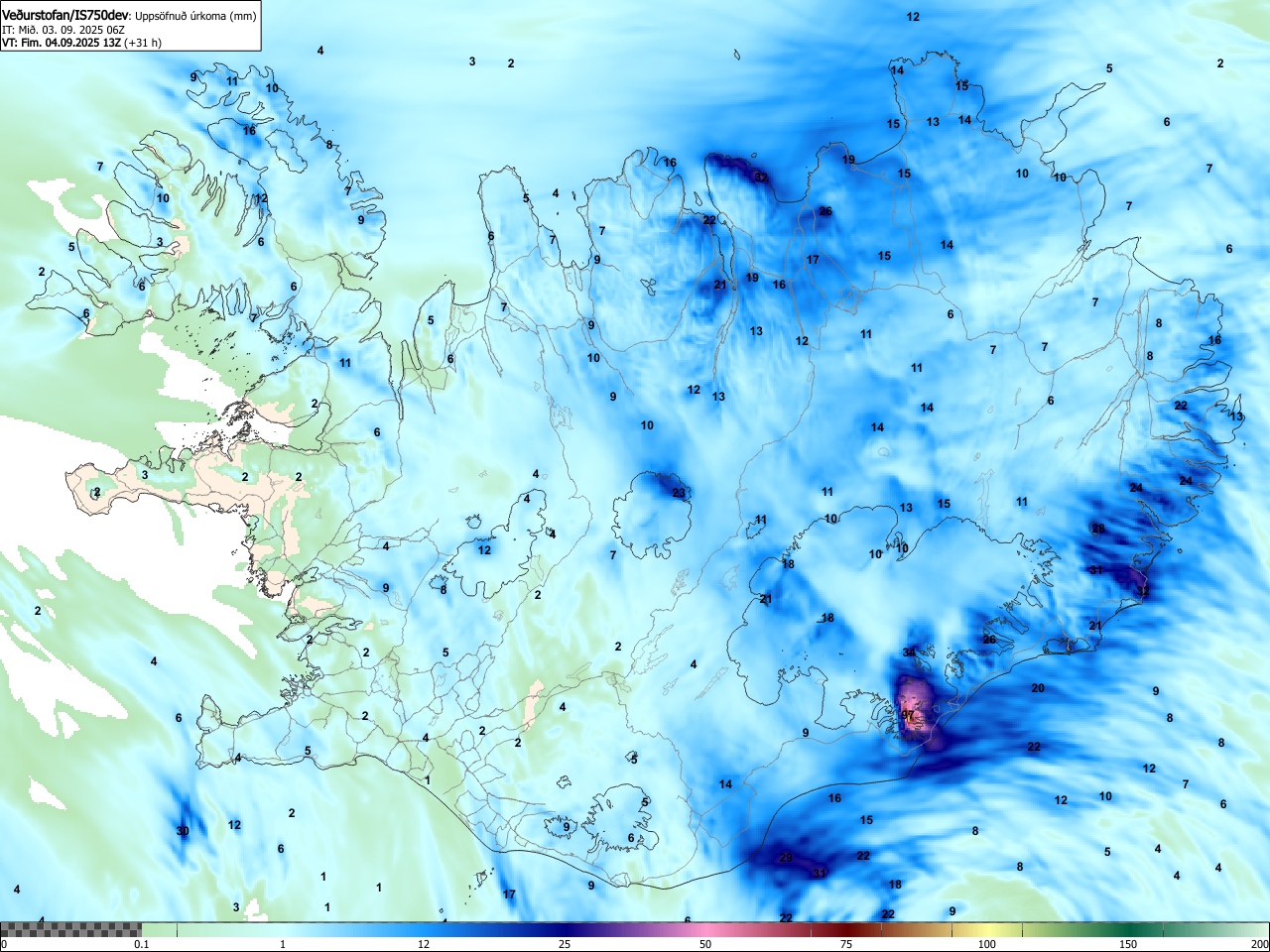Click the Veðurstofan/IS750dev title text

coord(65,15)
